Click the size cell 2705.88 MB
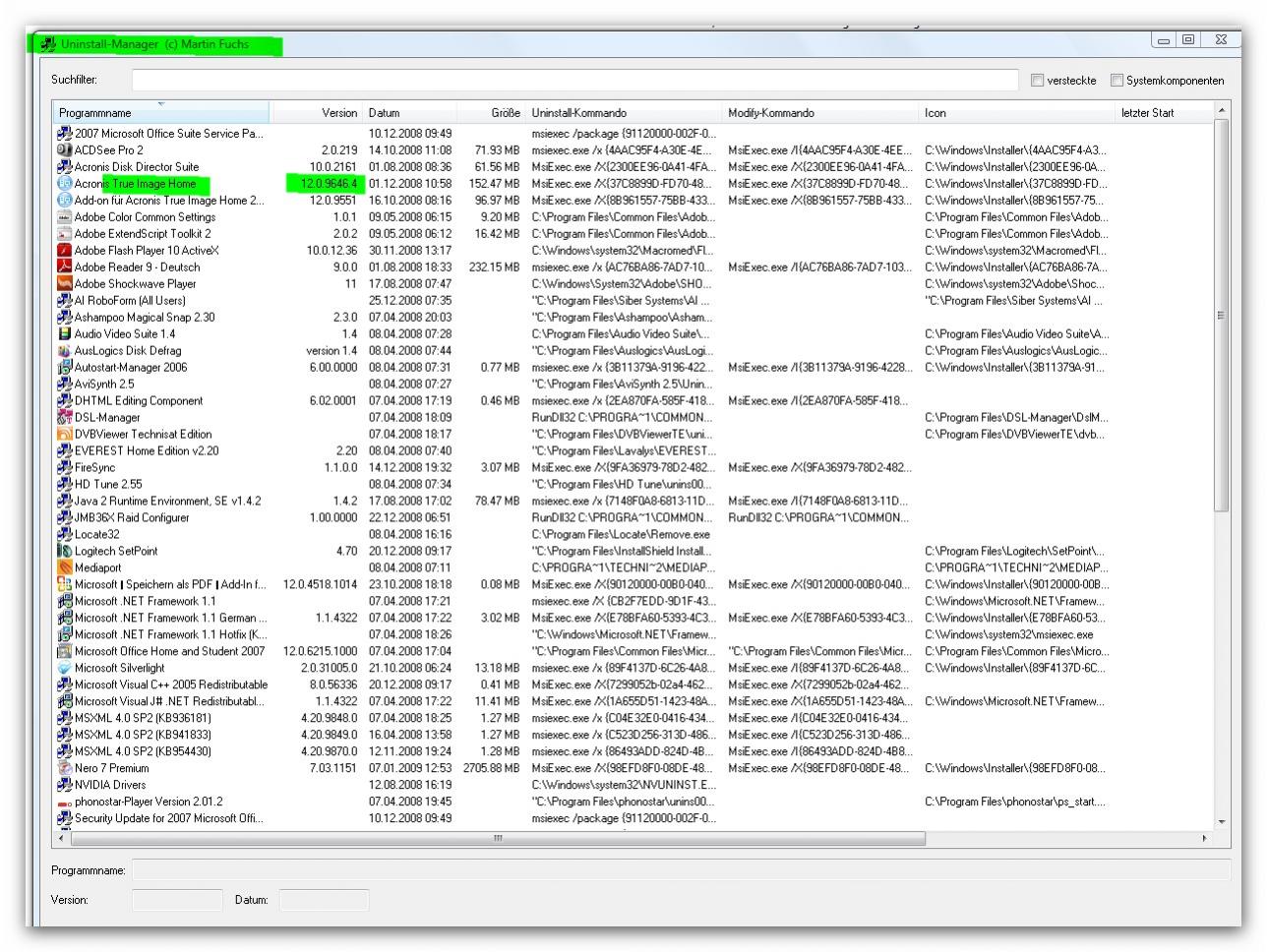 pyautogui.click(x=492, y=769)
